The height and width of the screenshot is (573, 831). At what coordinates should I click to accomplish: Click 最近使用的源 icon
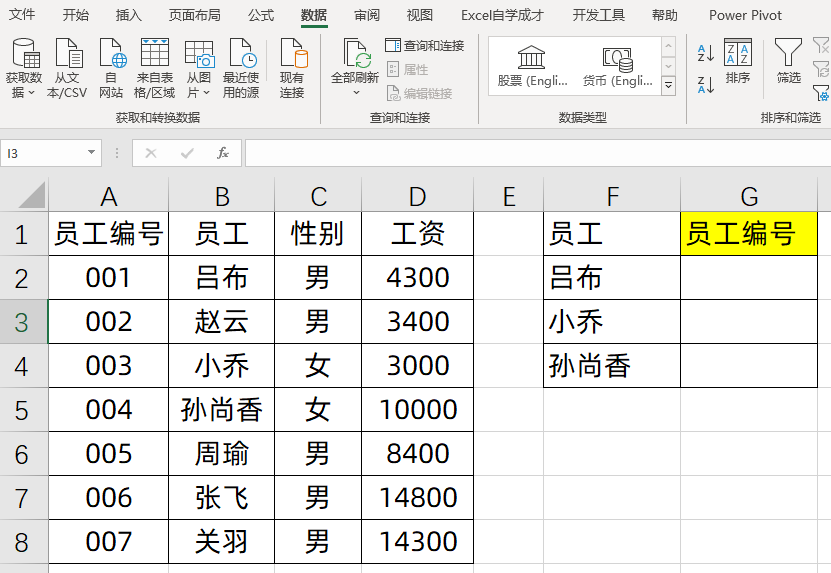click(241, 68)
